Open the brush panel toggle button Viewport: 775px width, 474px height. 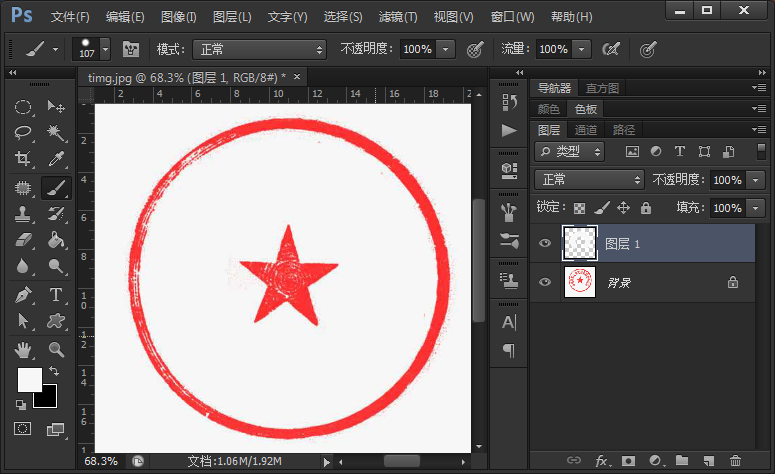(130, 49)
